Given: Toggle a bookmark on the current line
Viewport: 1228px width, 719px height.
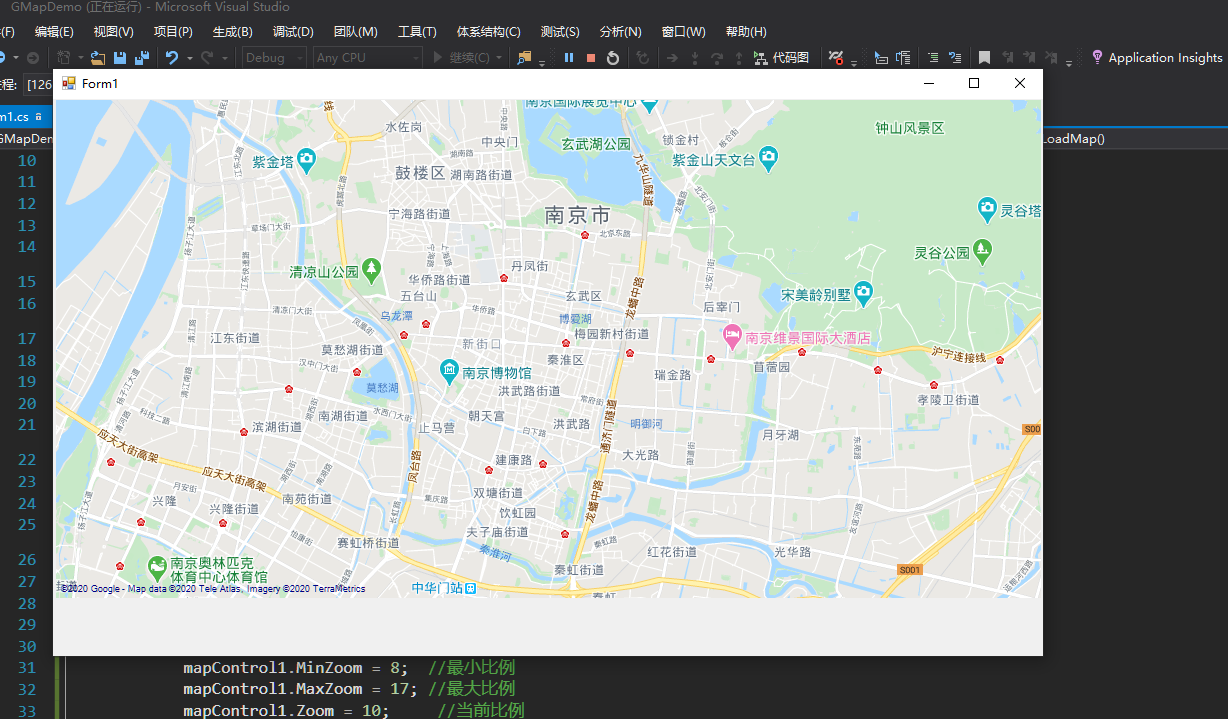Looking at the screenshot, I should coord(984,57).
